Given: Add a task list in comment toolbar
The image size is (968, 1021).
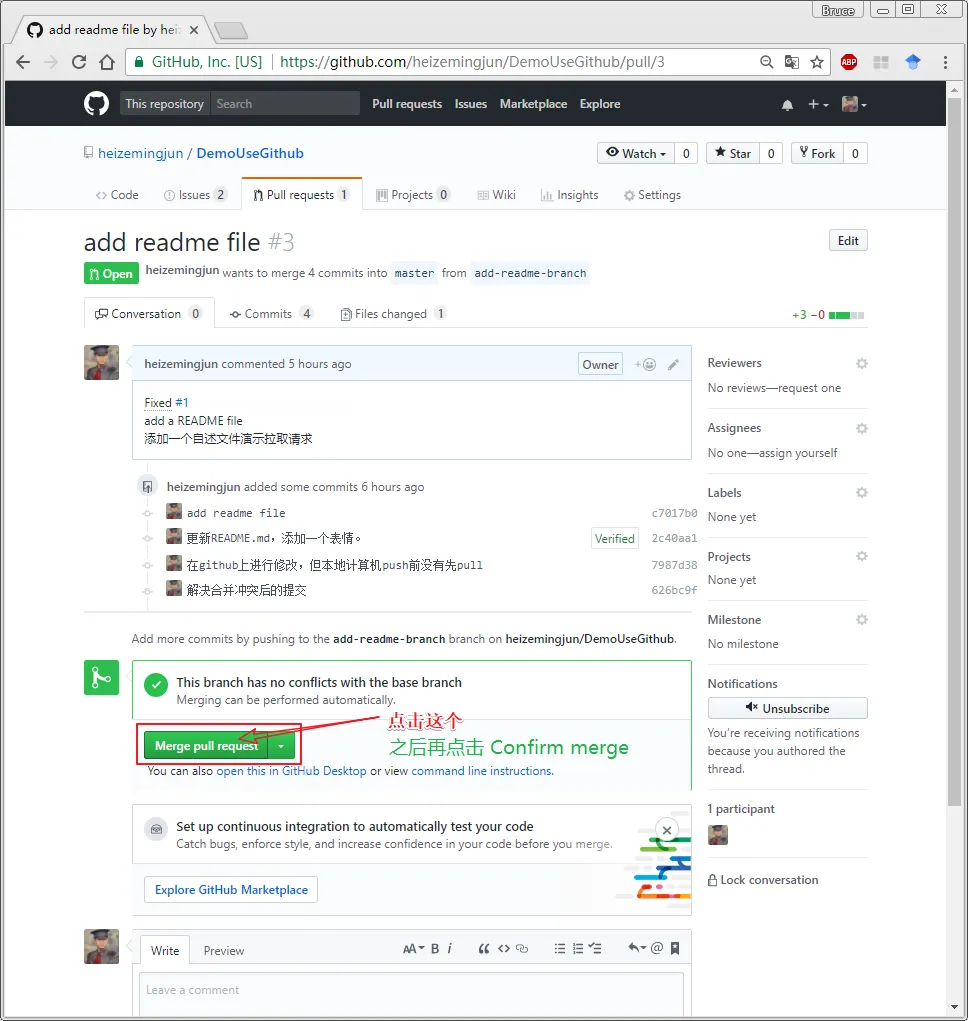Looking at the screenshot, I should click(x=595, y=949).
